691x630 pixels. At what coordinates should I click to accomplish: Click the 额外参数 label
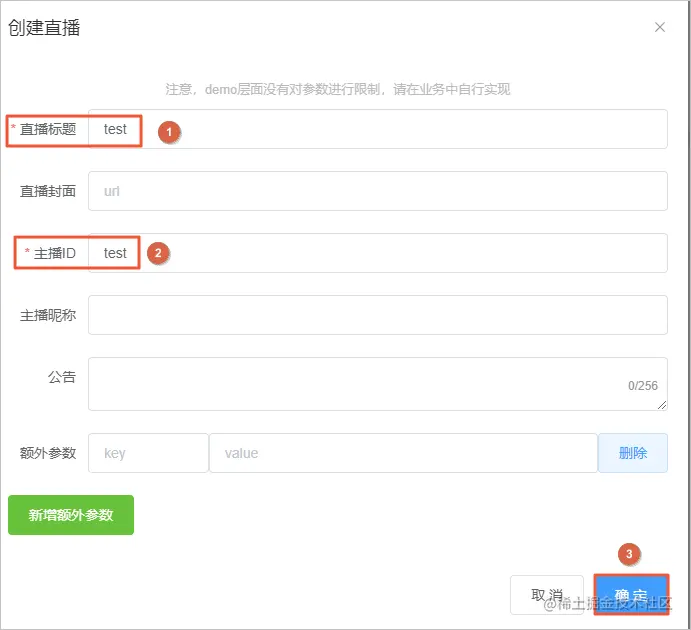(48, 453)
